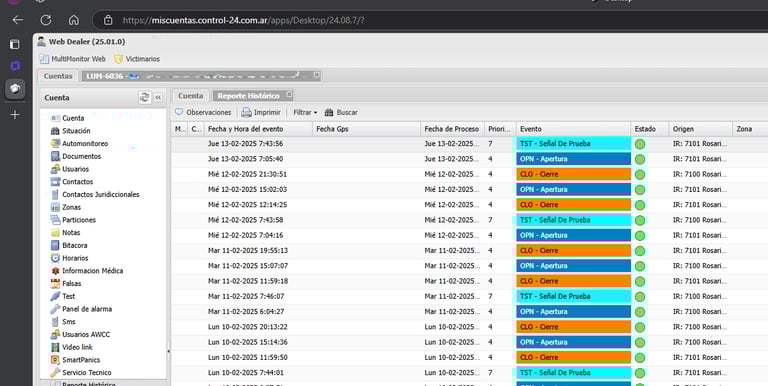The image size is (768, 386).
Task: Click green status dot for 19:55:13 row
Action: 640,251
